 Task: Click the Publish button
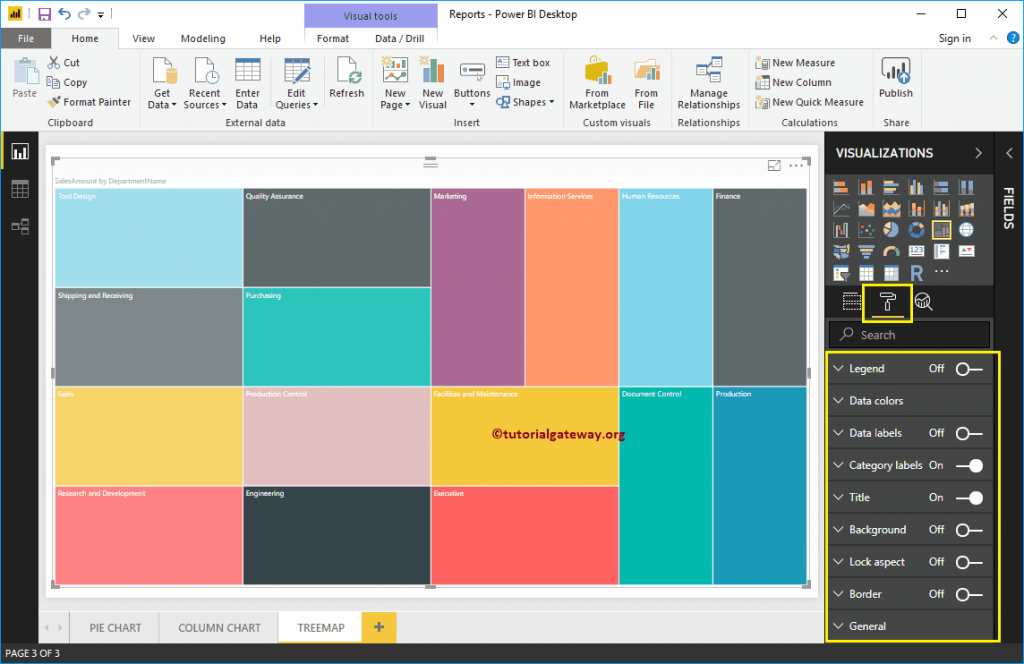895,80
